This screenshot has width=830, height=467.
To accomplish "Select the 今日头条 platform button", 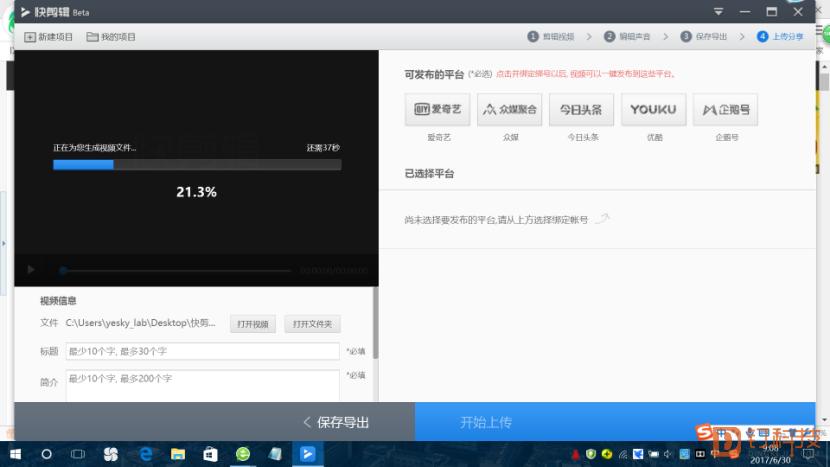I will [x=581, y=110].
